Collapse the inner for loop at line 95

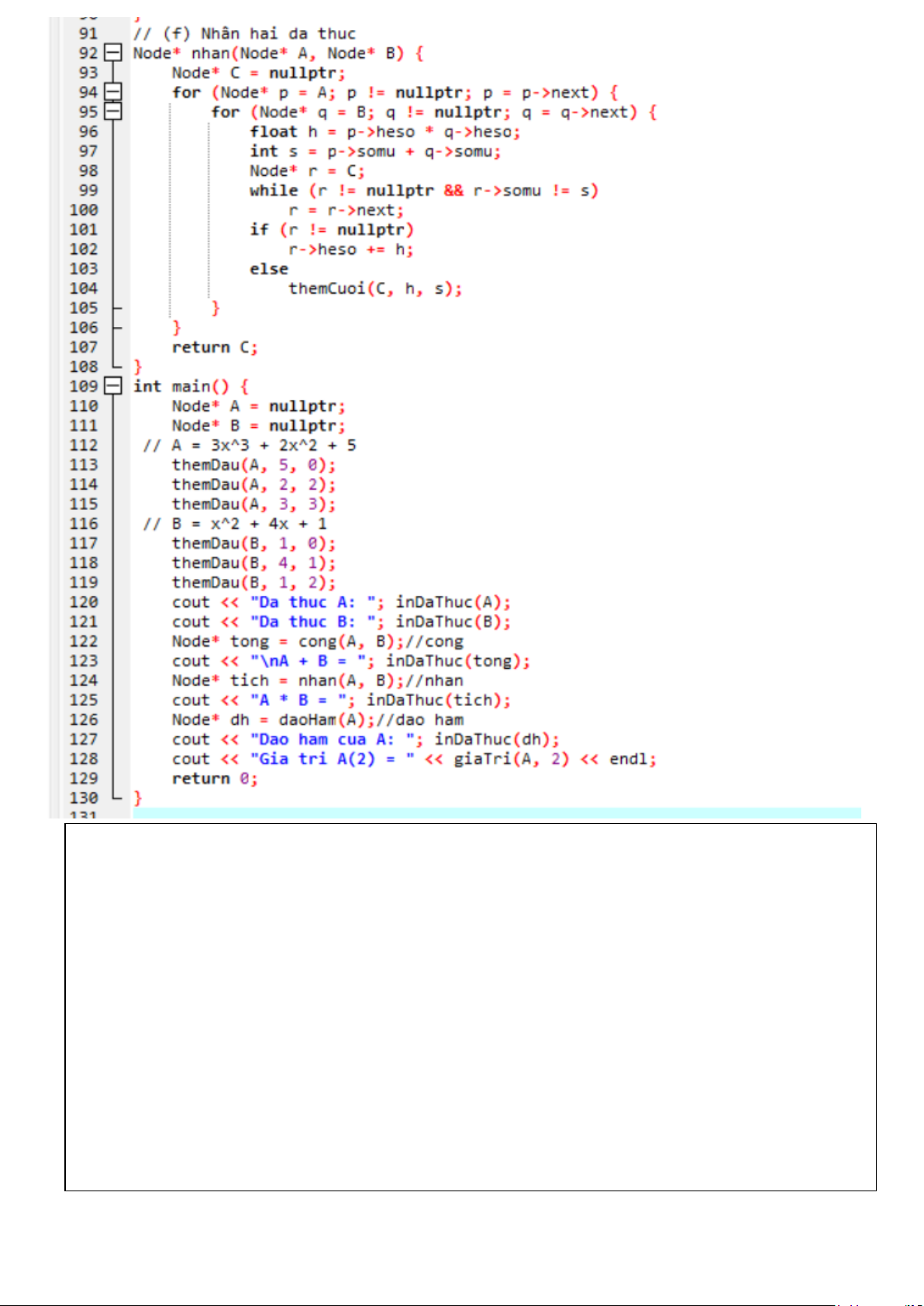pyautogui.click(x=113, y=112)
